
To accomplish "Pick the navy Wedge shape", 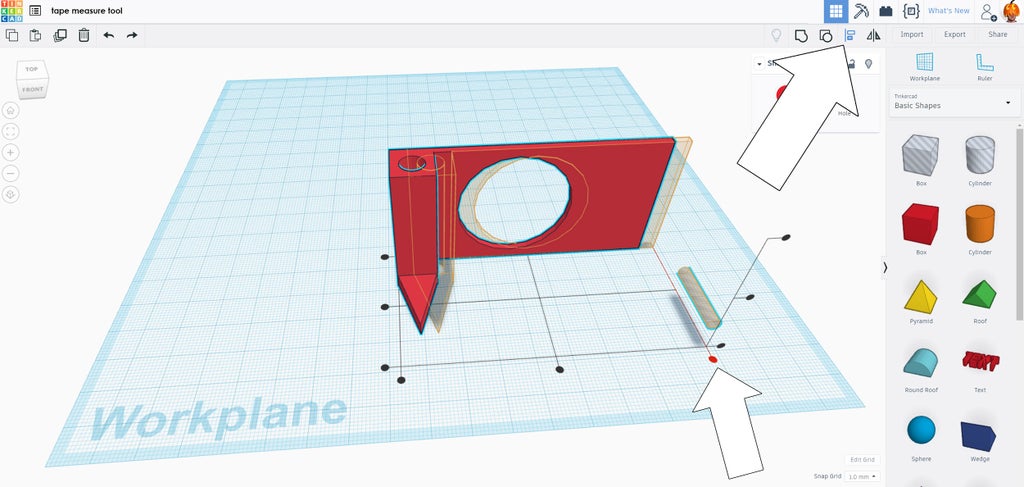I will coord(980,436).
